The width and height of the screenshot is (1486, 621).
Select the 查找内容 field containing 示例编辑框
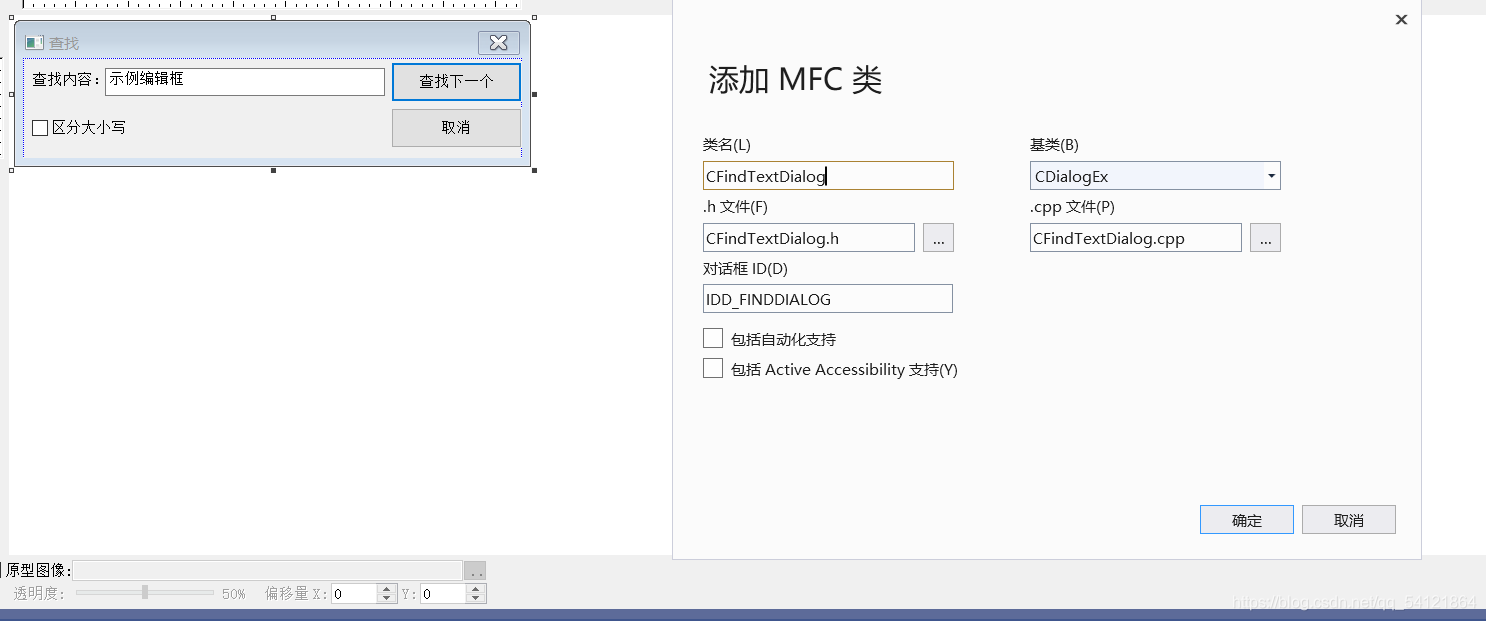[245, 81]
